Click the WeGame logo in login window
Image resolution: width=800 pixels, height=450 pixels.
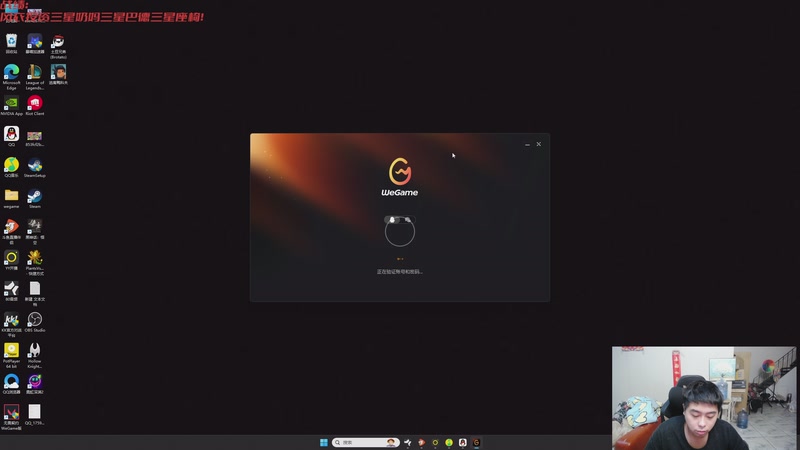click(399, 177)
